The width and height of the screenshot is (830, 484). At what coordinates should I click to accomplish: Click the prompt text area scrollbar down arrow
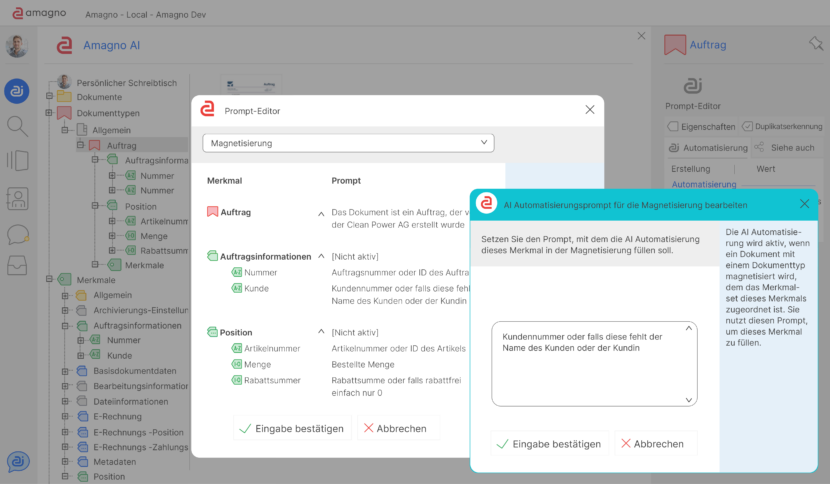pyautogui.click(x=689, y=399)
